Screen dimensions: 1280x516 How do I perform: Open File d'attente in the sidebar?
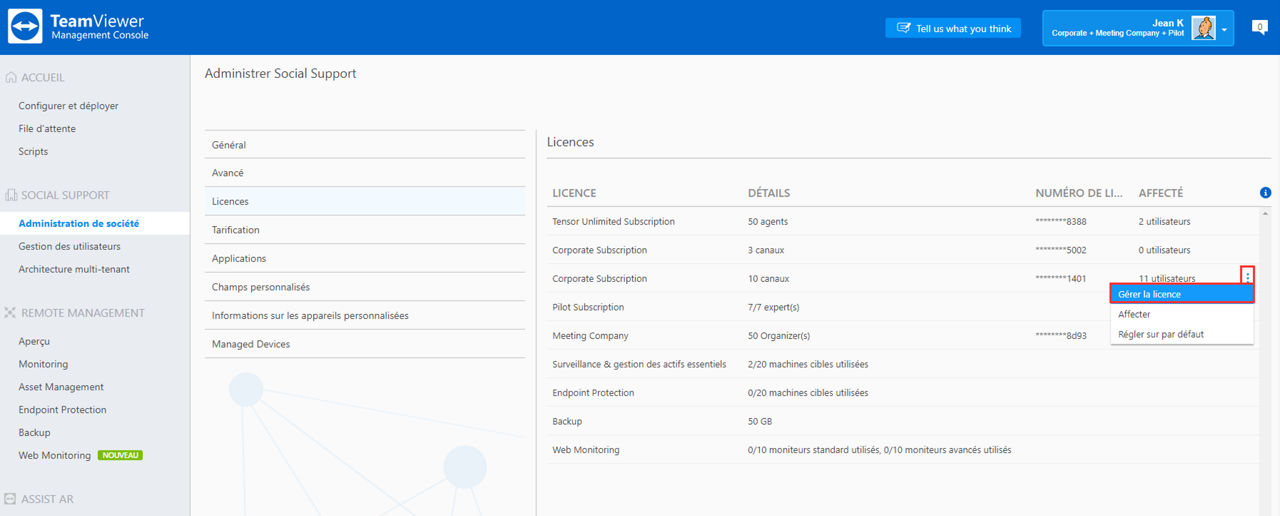47,129
